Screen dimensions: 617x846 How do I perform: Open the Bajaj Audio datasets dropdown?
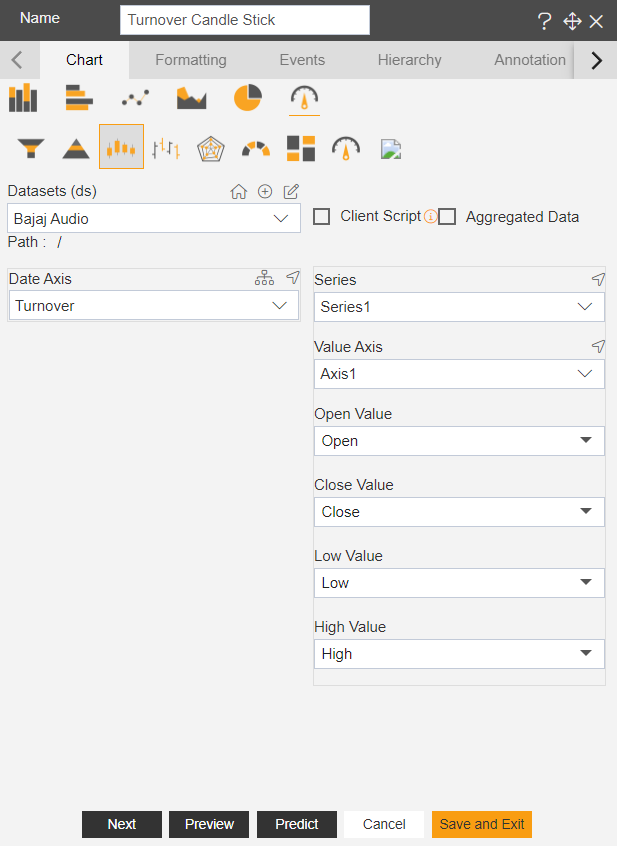[154, 219]
